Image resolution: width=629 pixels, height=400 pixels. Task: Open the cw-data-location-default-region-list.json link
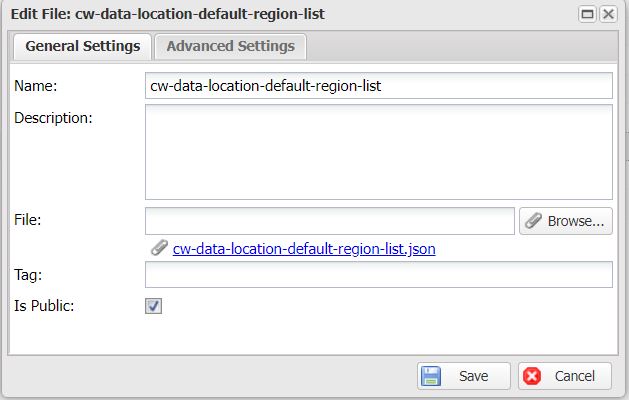coord(304,248)
